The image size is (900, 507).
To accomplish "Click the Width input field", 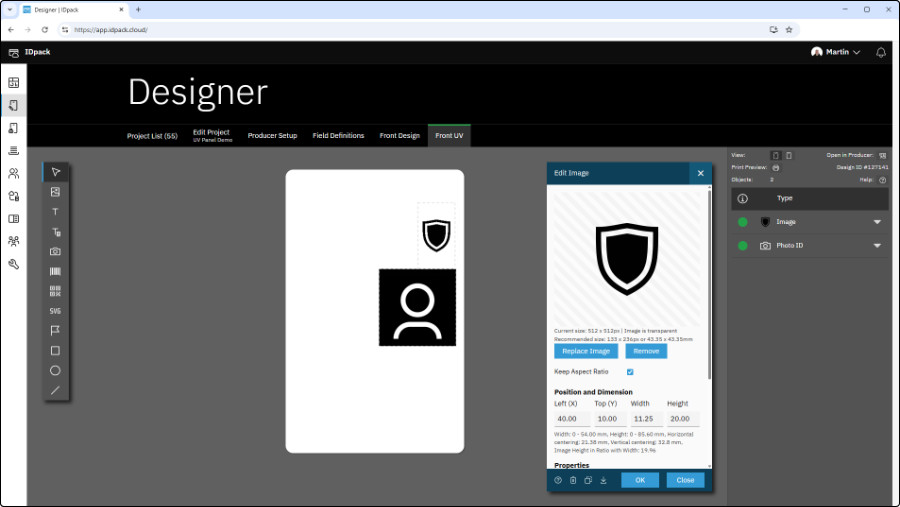I will pos(642,419).
